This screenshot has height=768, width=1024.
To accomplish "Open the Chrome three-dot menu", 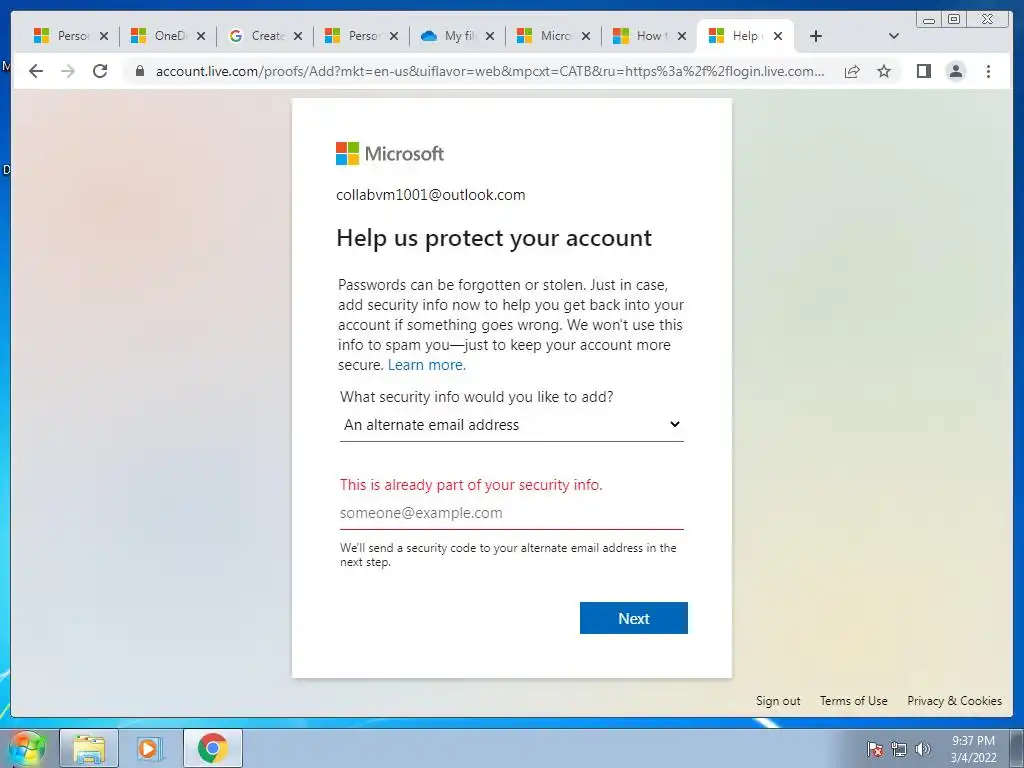I will (x=988, y=71).
